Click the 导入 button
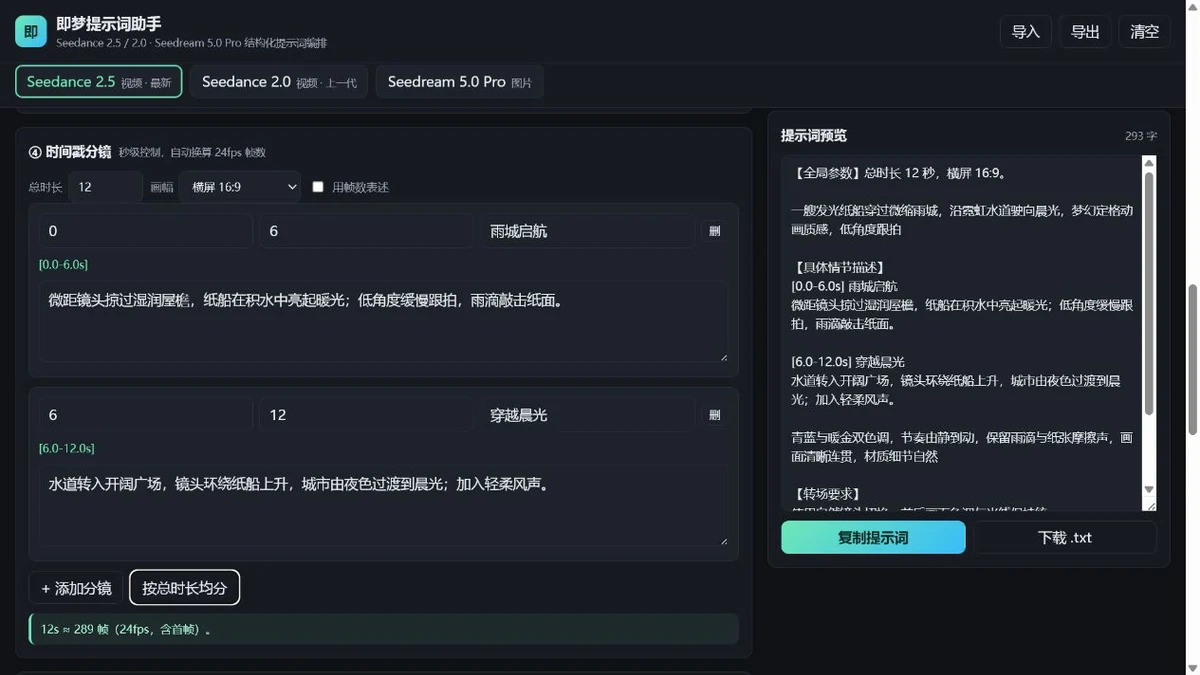Screen dimensions: 1200x675 1026,32
